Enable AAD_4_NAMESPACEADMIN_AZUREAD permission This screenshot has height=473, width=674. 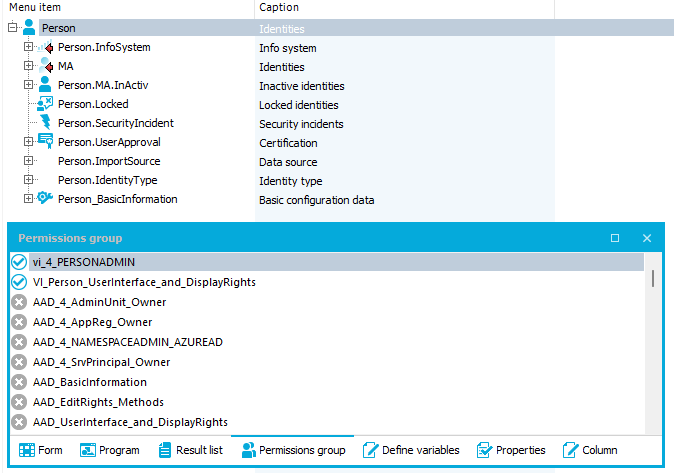coord(19,342)
